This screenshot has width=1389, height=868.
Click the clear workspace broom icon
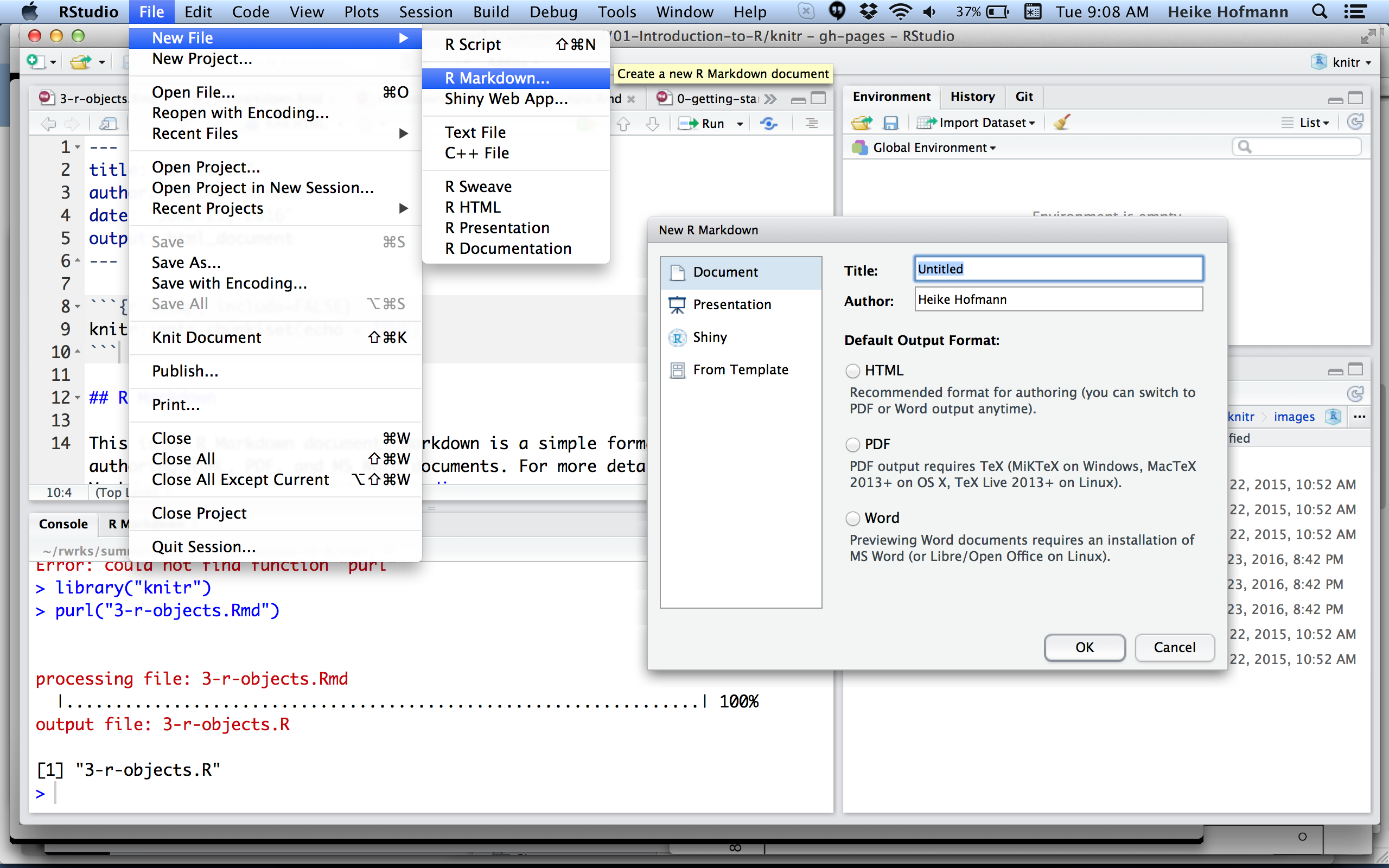[1062, 122]
